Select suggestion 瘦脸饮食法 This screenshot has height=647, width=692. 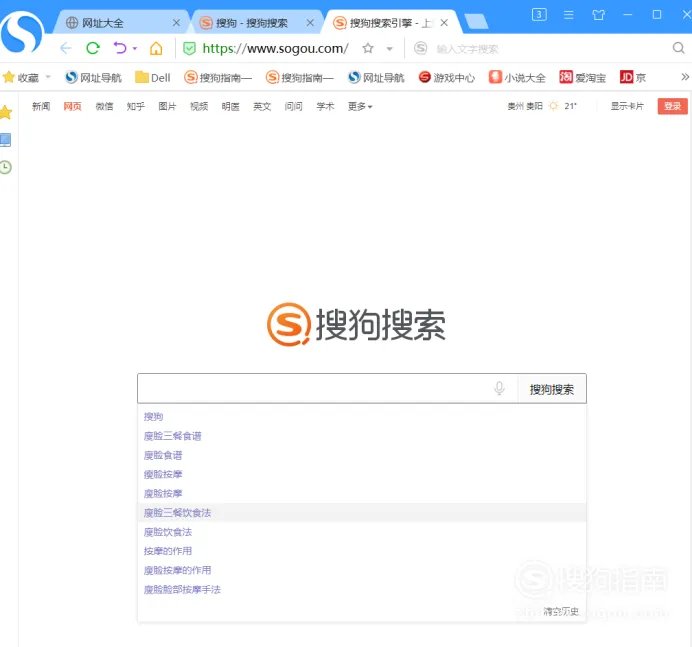click(x=168, y=532)
